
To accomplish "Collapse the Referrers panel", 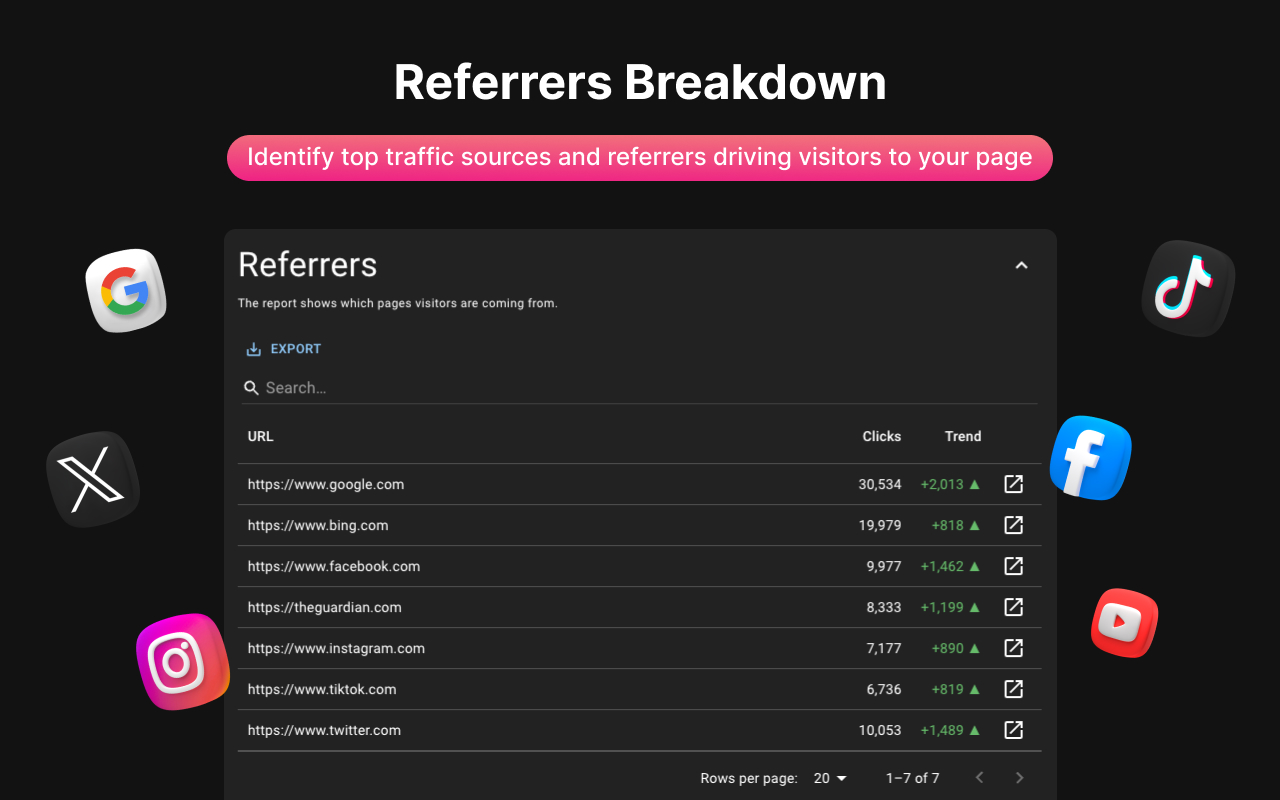I will 1021,265.
